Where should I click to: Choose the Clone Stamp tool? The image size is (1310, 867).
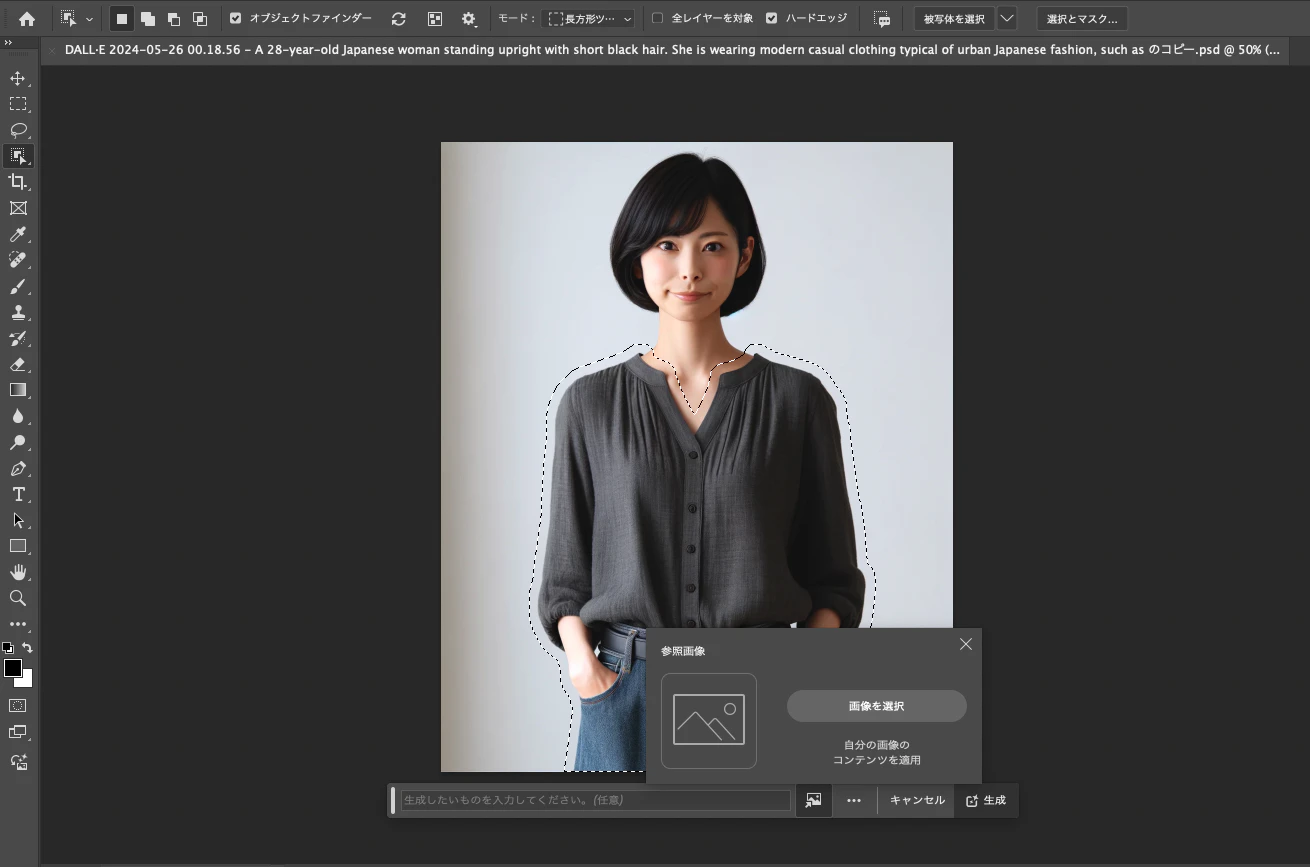(x=18, y=312)
